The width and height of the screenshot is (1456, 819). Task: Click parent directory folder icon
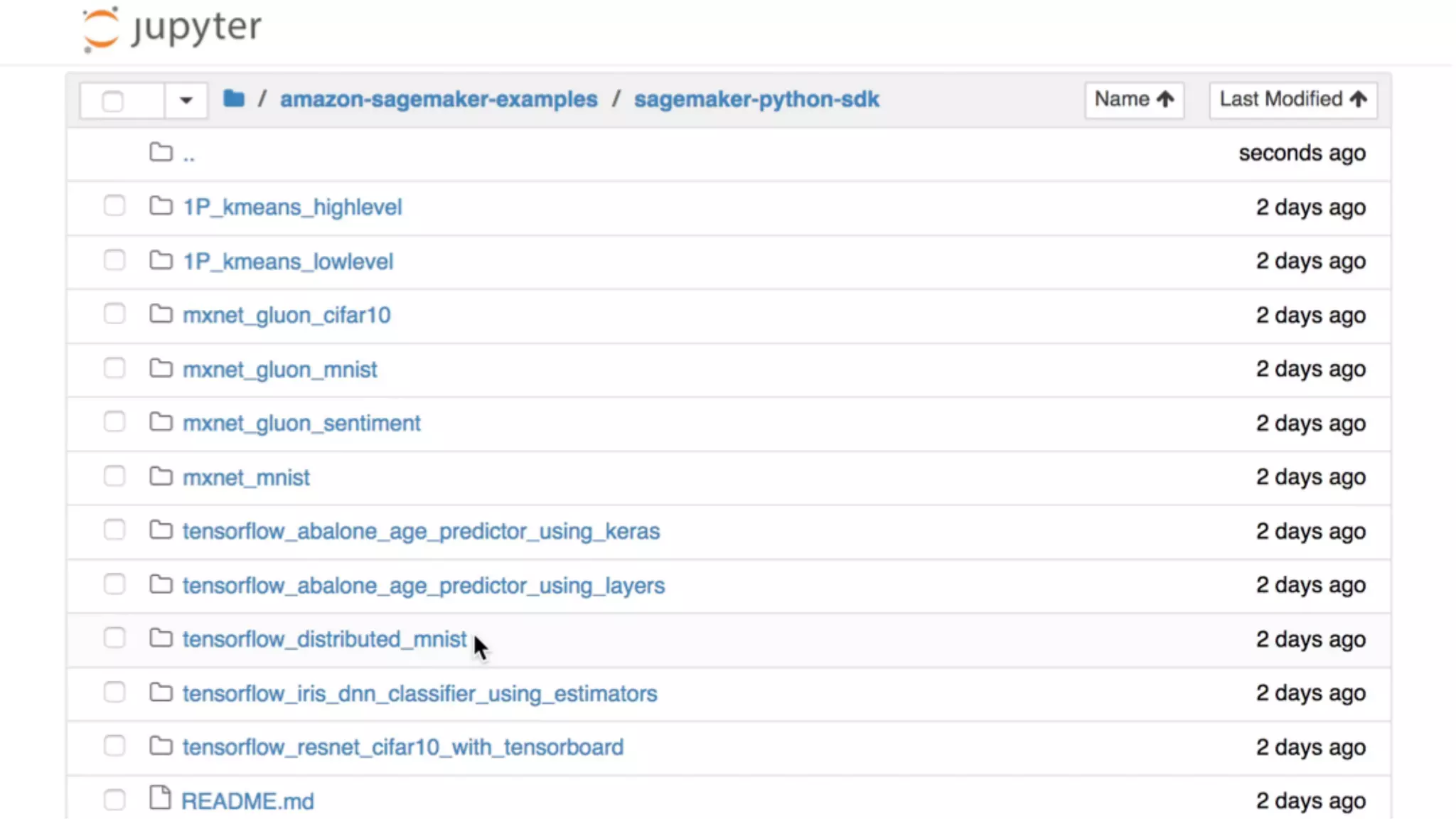tap(161, 152)
